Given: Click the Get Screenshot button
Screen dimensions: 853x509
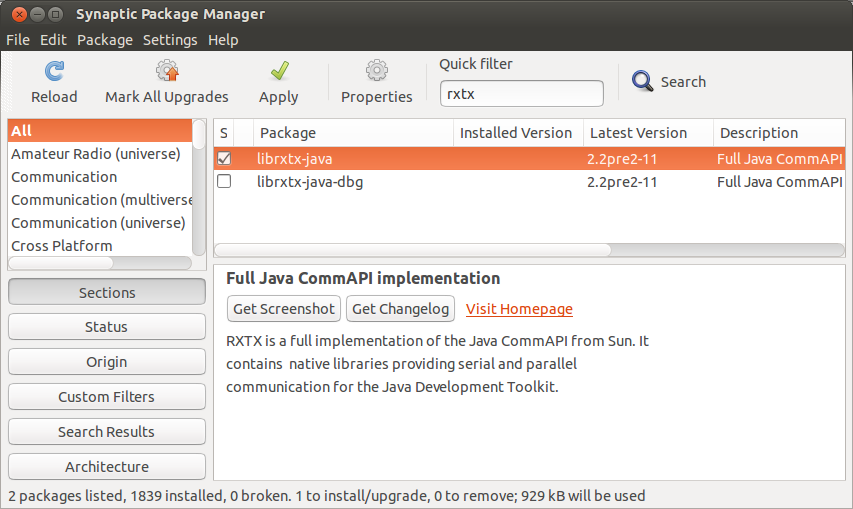Looking at the screenshot, I should tap(284, 309).
